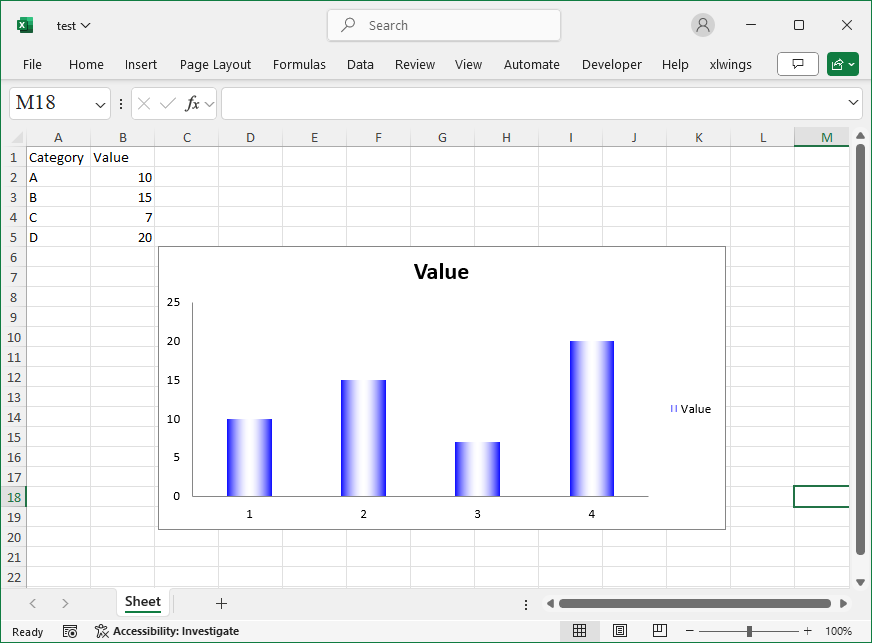Click the macro recording icon in status bar
872x643 pixels.
tap(69, 631)
